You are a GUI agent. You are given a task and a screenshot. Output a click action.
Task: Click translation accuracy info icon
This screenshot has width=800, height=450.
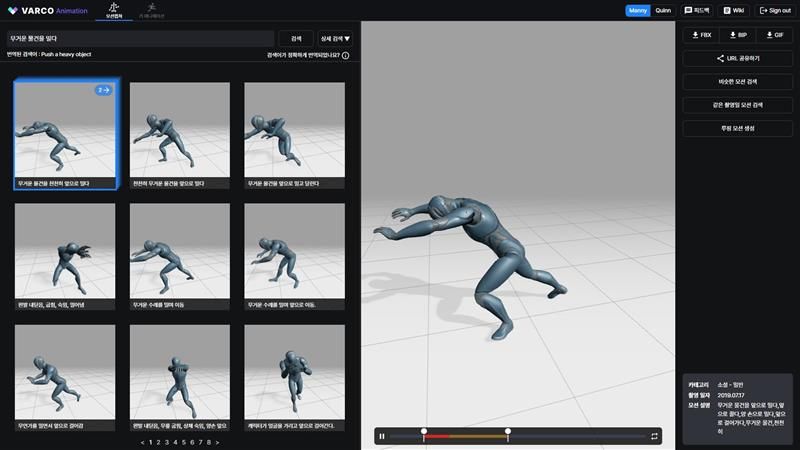point(346,55)
